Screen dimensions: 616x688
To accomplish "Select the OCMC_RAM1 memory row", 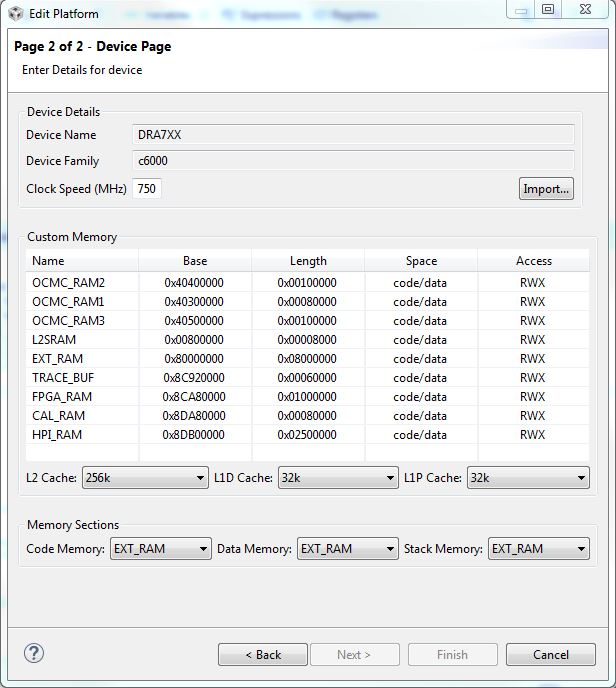I will point(308,302).
